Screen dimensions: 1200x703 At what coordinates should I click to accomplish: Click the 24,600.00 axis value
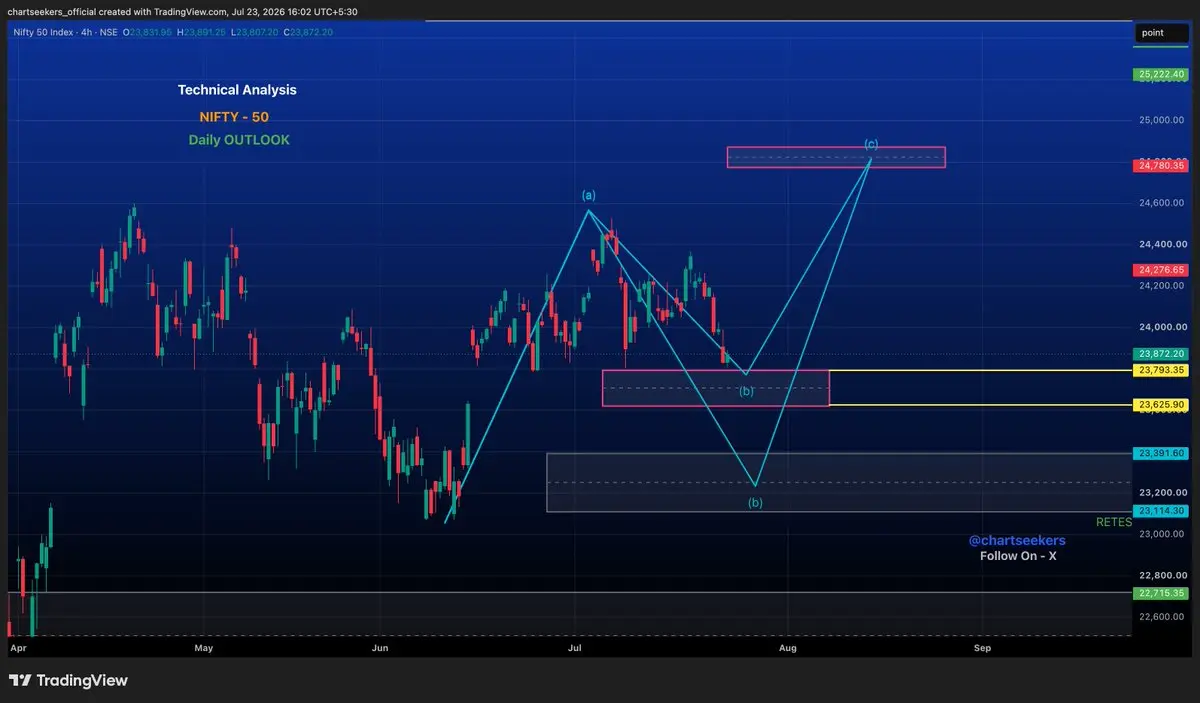[1161, 203]
